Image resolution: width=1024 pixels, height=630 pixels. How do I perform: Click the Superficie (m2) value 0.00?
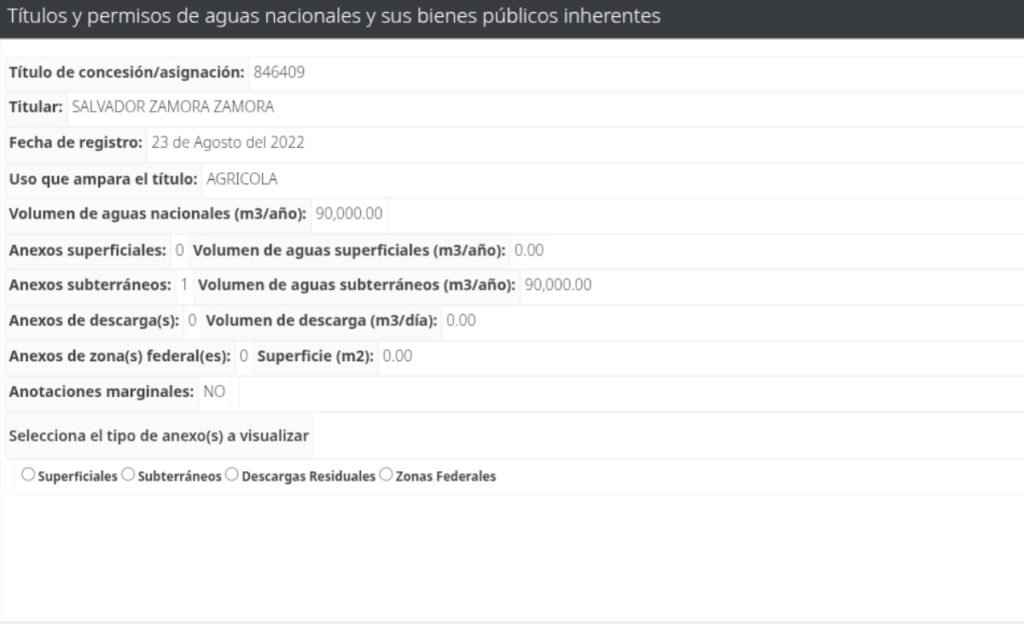(397, 356)
